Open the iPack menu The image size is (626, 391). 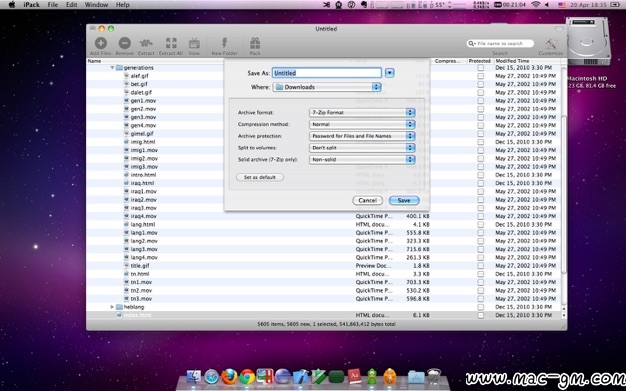(31, 5)
